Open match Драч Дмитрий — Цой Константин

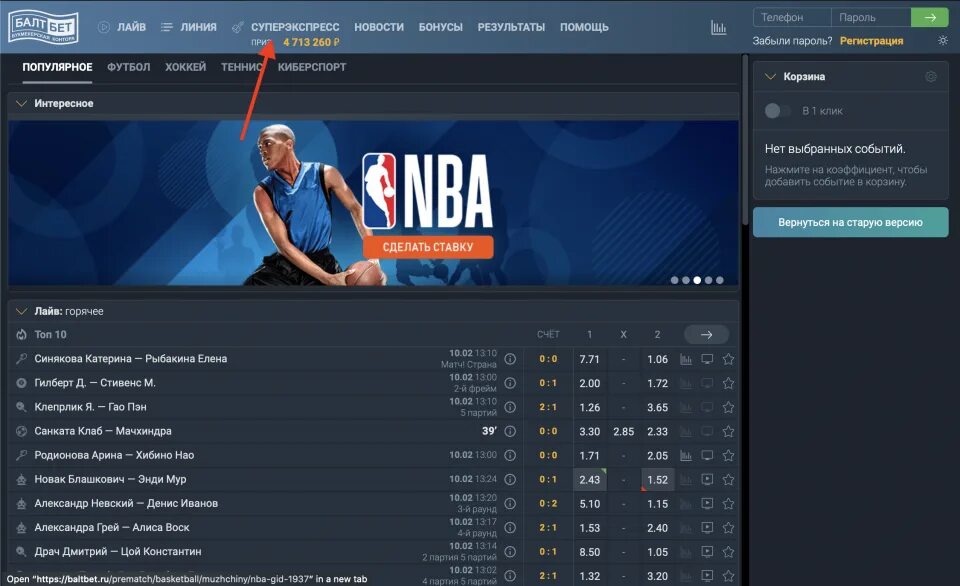pos(118,552)
